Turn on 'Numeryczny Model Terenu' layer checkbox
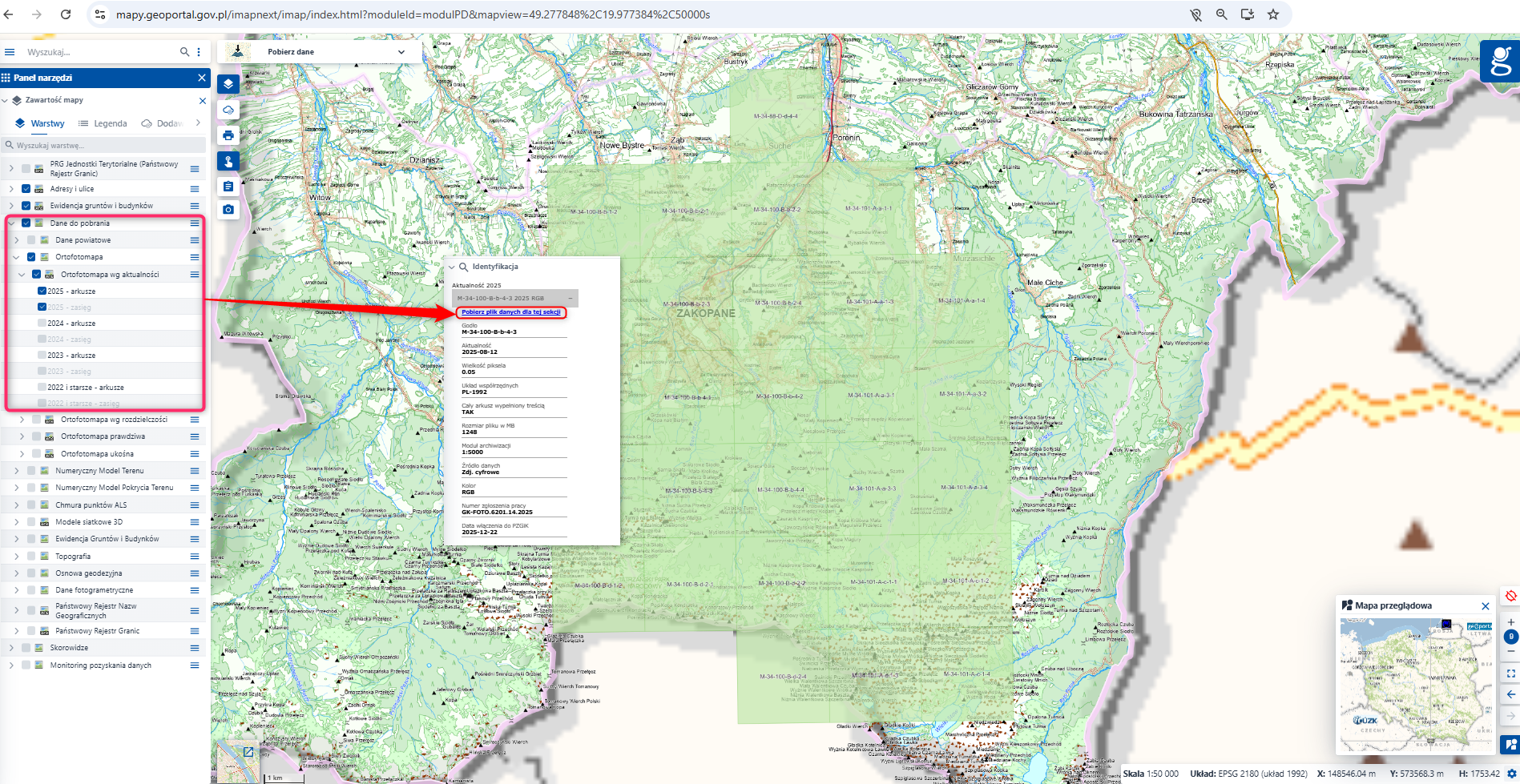Viewport: 1520px width, 784px height. 31,471
